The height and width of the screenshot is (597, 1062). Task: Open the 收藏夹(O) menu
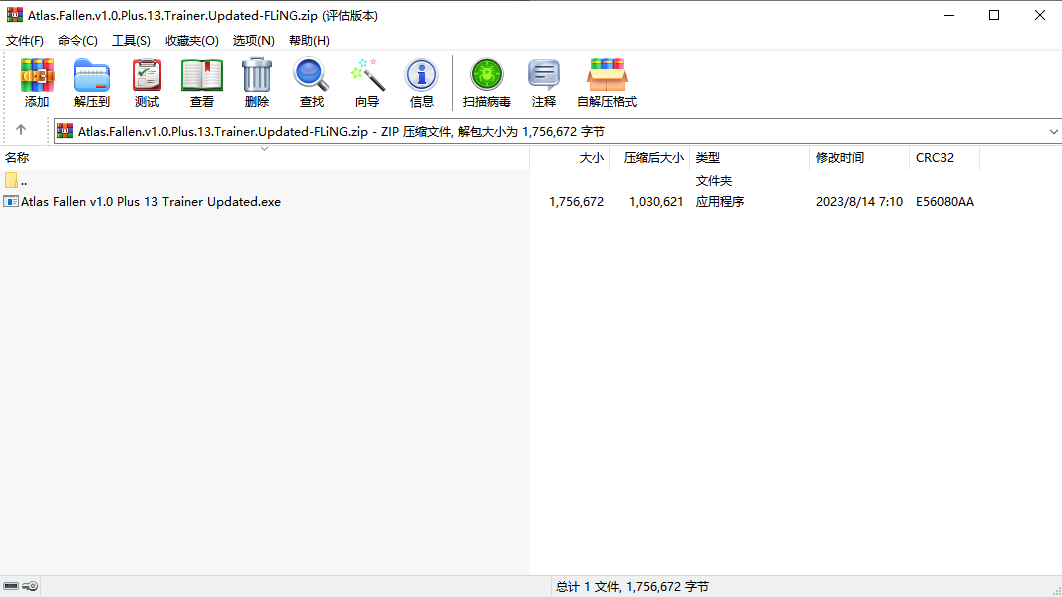192,41
